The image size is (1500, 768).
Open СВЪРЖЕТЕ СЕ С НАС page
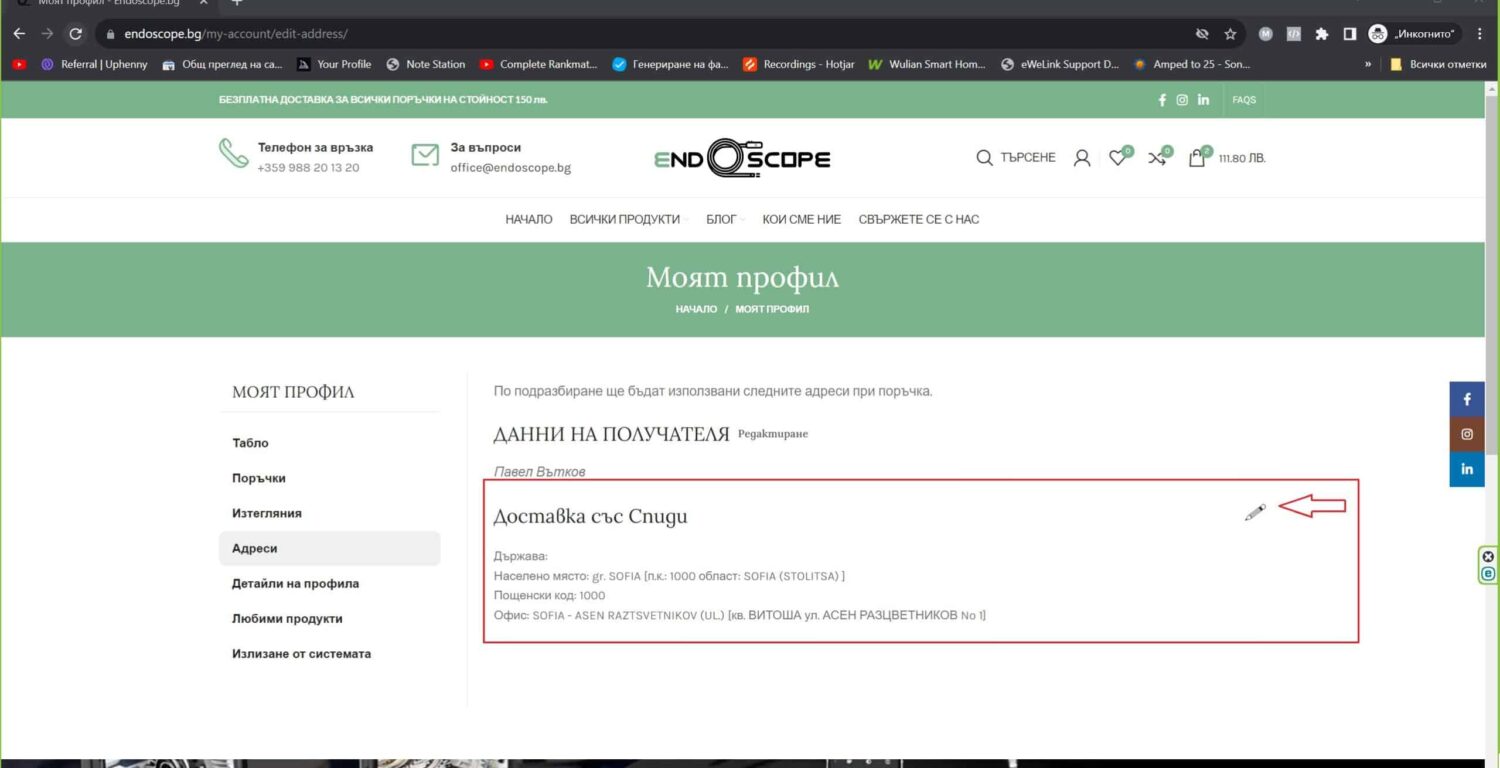pyautogui.click(x=919, y=219)
